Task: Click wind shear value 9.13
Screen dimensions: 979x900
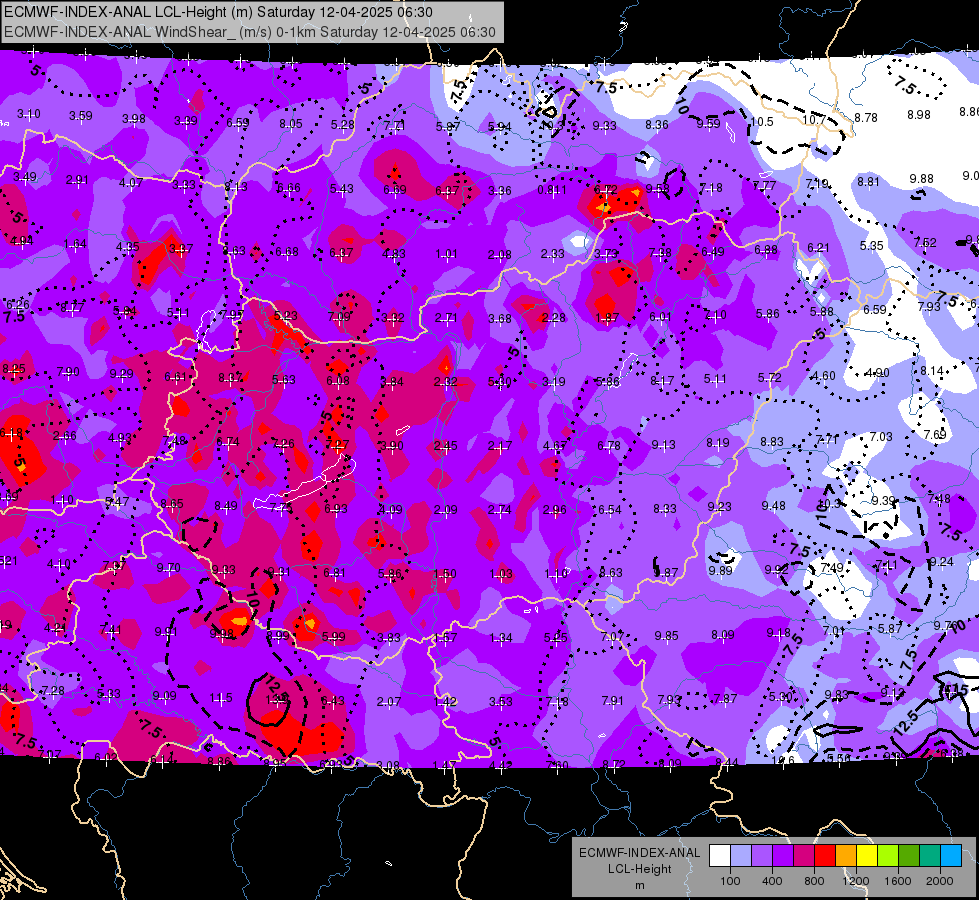Action: tap(663, 444)
